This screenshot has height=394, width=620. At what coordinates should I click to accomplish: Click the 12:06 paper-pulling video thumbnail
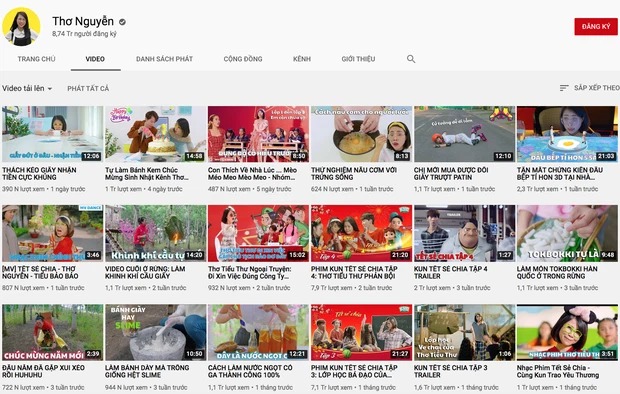(52, 134)
